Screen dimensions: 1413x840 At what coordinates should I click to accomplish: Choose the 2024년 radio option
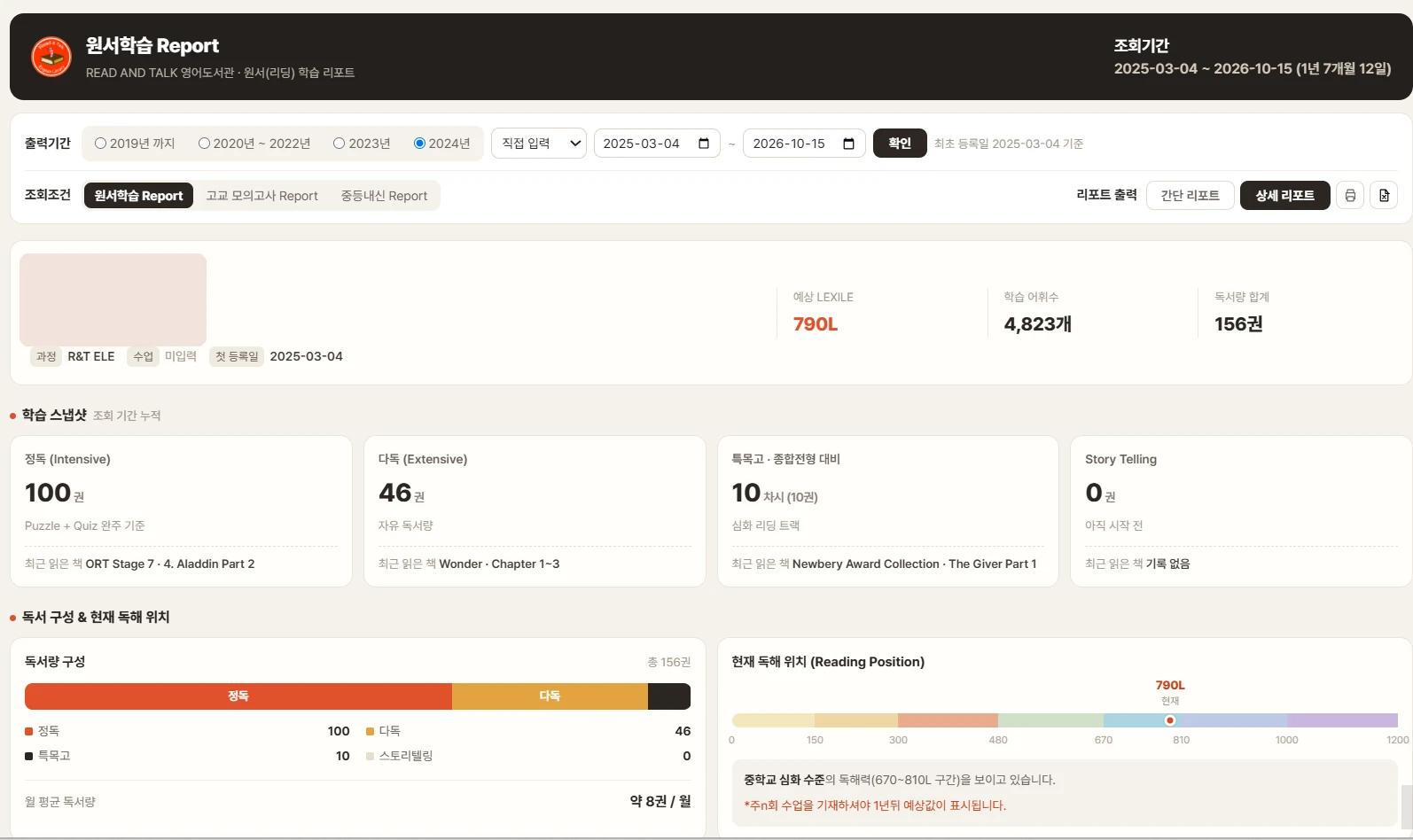coord(441,144)
